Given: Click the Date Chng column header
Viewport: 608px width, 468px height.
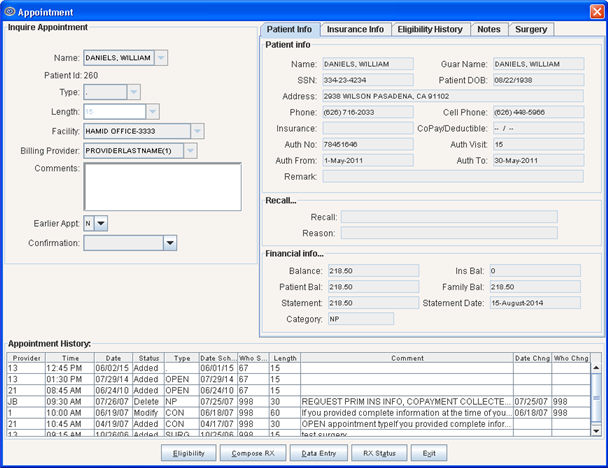Looking at the screenshot, I should (532, 358).
